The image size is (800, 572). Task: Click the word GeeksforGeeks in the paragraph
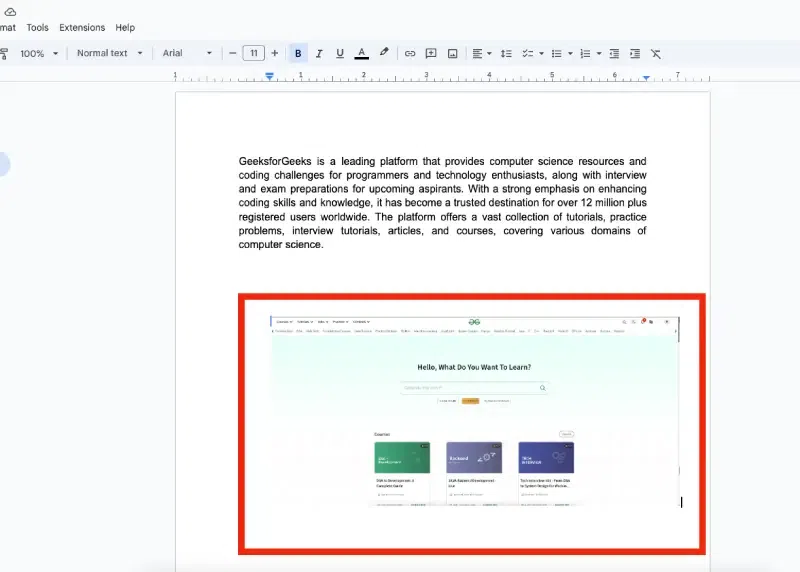pyautogui.click(x=275, y=161)
